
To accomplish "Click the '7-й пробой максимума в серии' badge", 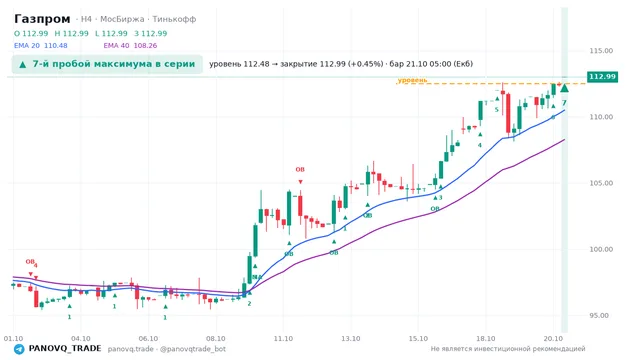I will pyautogui.click(x=107, y=64).
